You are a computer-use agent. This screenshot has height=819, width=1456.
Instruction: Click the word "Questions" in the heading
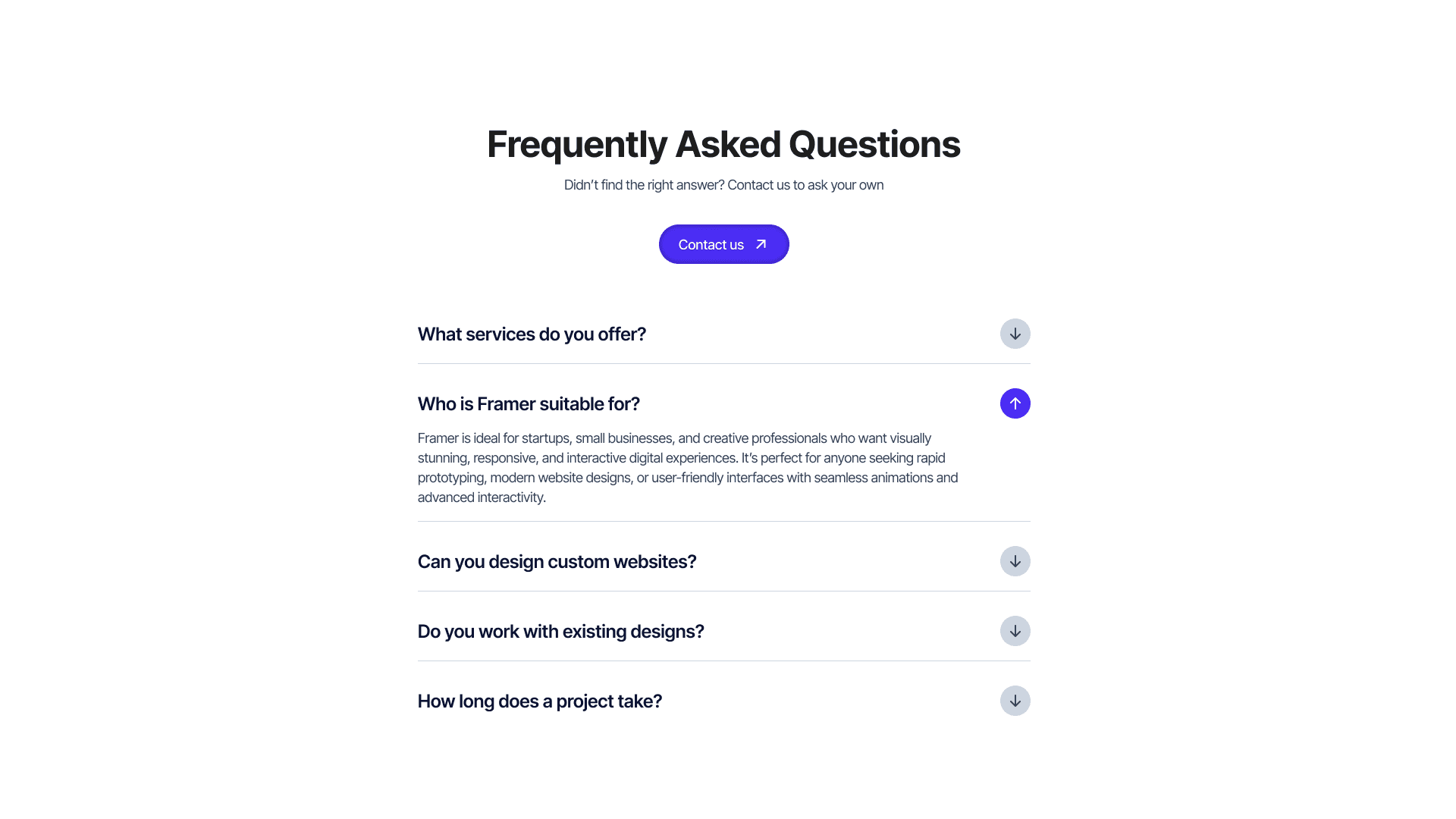click(x=874, y=145)
